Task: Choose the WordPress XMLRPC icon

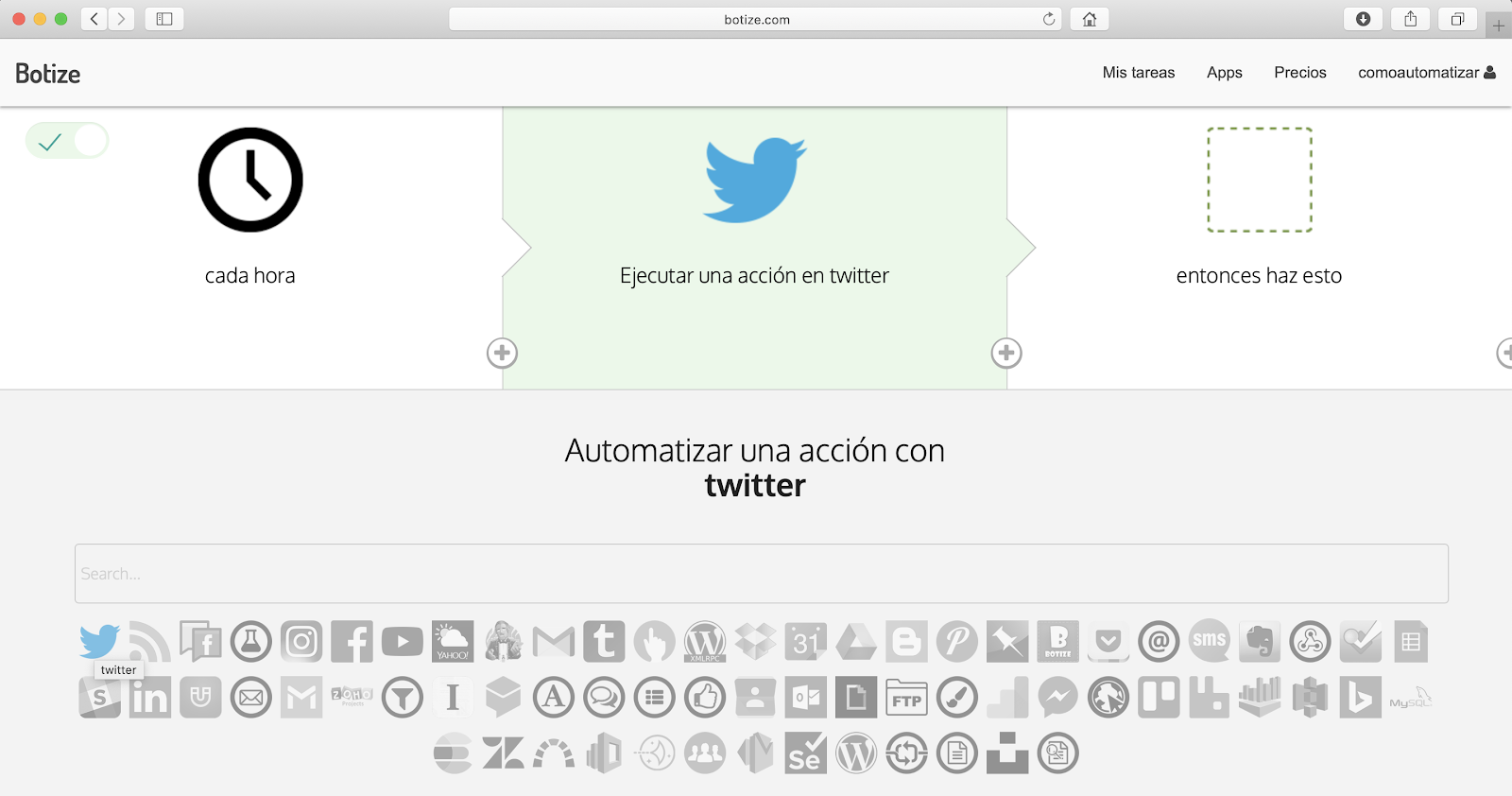Action: [705, 642]
